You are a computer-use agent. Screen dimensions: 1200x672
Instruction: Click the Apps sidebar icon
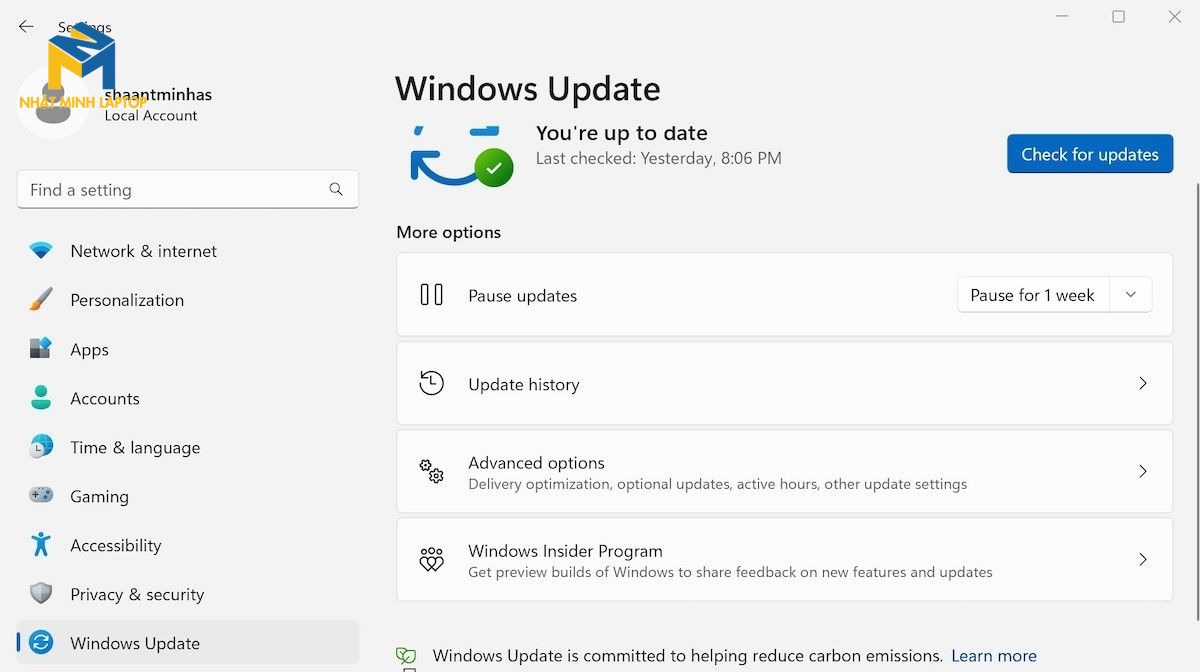tap(41, 349)
